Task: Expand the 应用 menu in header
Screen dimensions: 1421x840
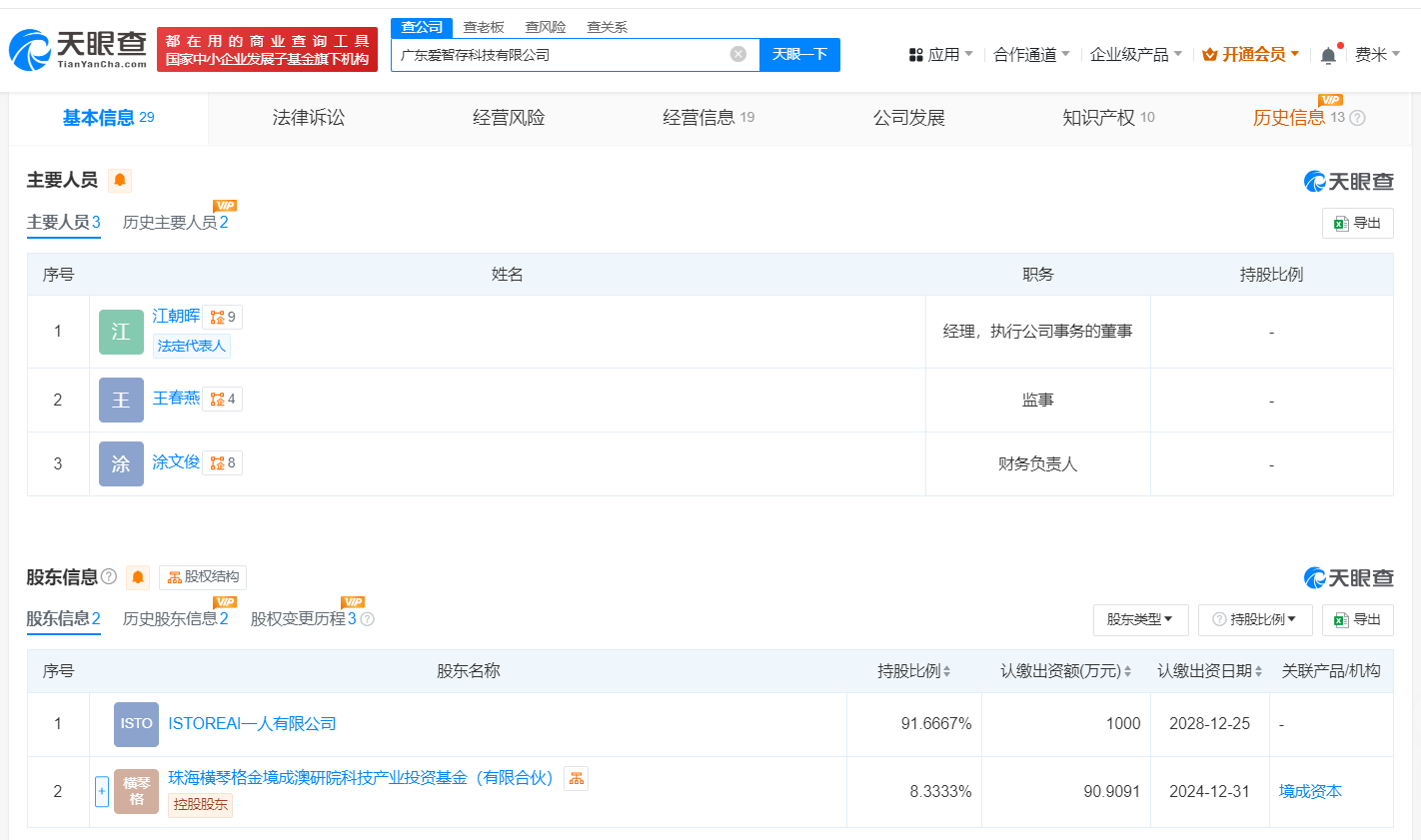Action: (940, 55)
